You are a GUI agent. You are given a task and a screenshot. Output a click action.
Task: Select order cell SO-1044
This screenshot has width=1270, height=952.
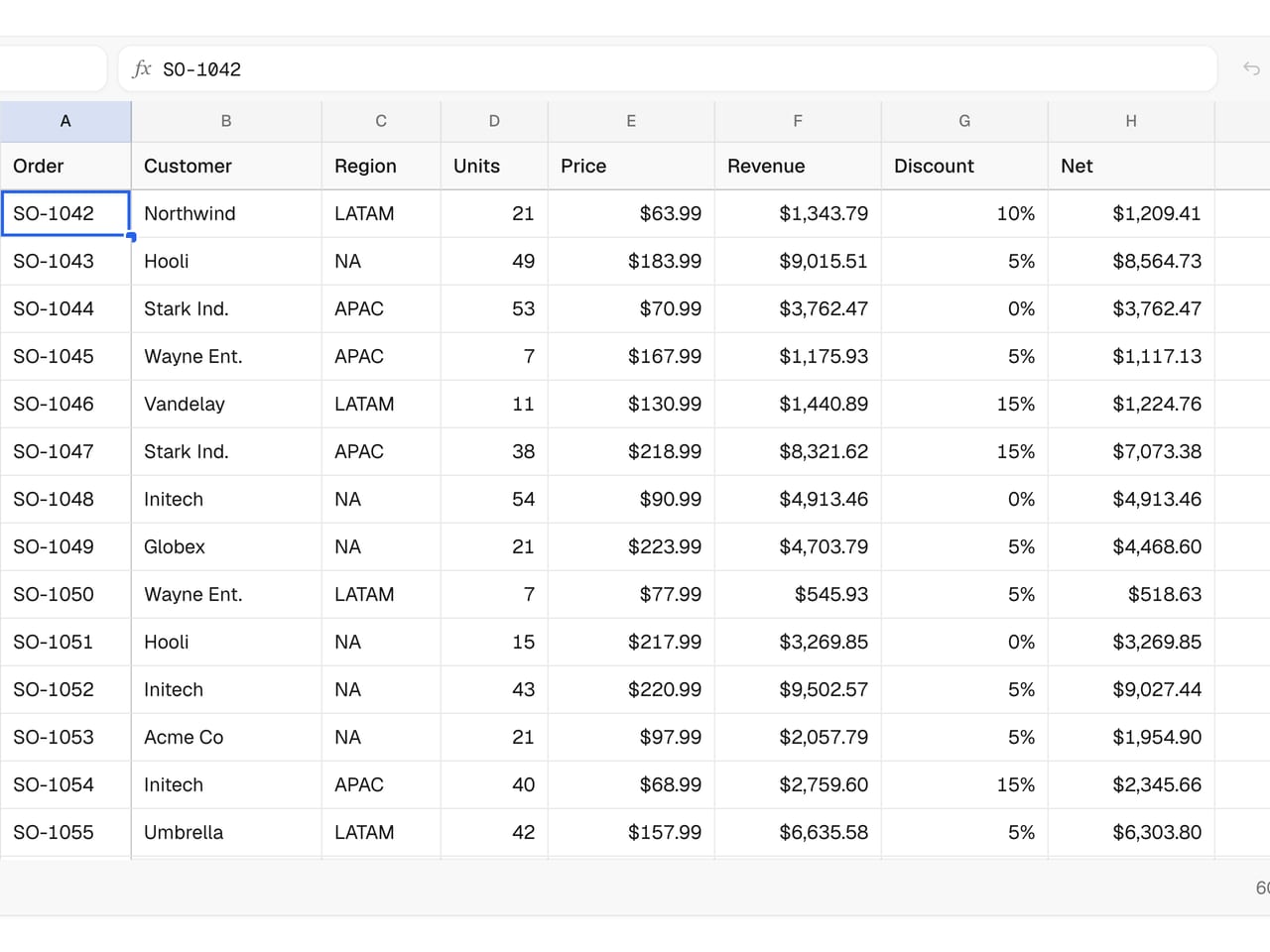coord(65,308)
